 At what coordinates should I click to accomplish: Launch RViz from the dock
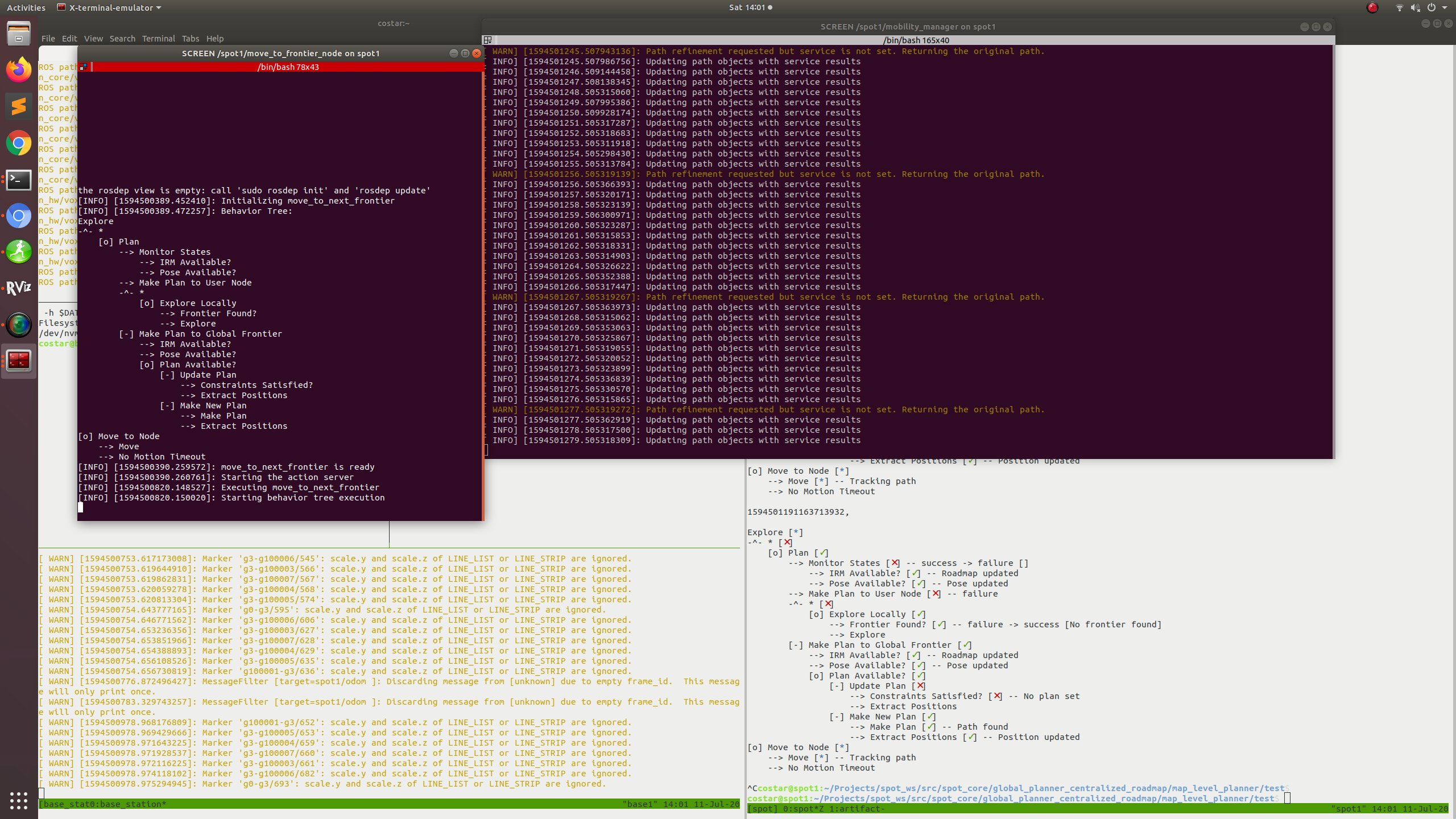click(x=19, y=288)
